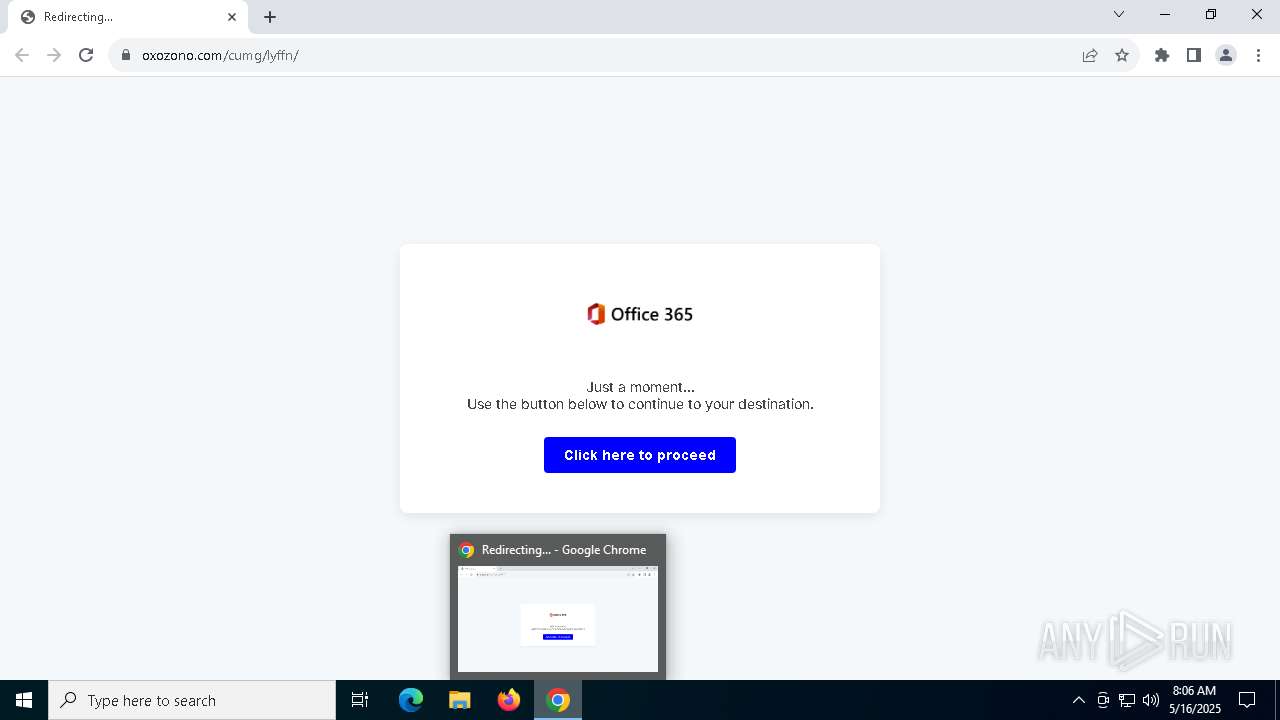Viewport: 1280px width, 720px height.
Task: Click the Meet Now tray icon
Action: [x=1103, y=700]
